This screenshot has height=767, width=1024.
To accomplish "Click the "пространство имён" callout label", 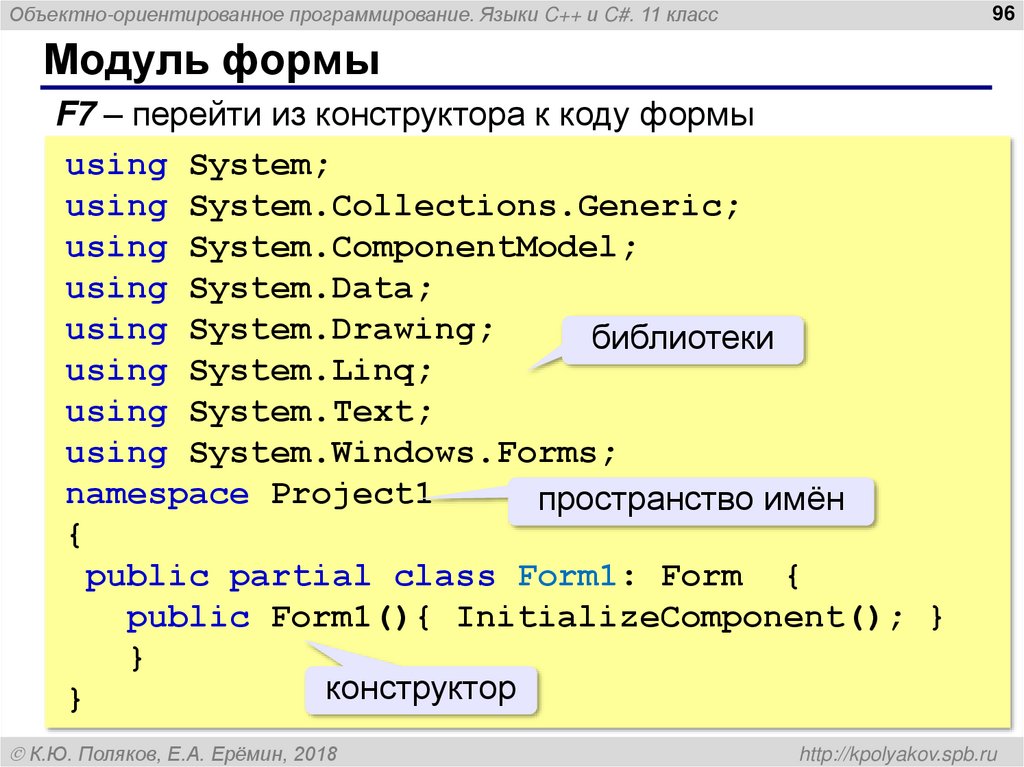I will tap(691, 500).
